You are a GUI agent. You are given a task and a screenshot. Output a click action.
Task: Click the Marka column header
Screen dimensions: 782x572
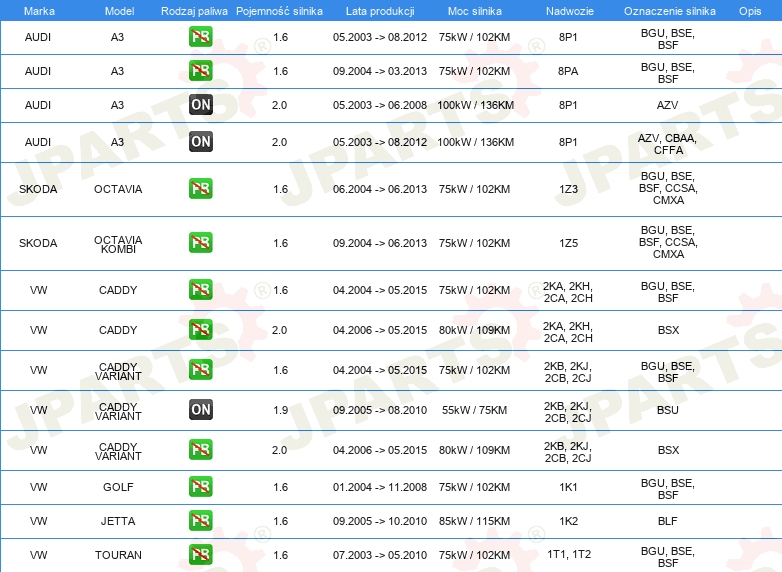pyautogui.click(x=39, y=11)
